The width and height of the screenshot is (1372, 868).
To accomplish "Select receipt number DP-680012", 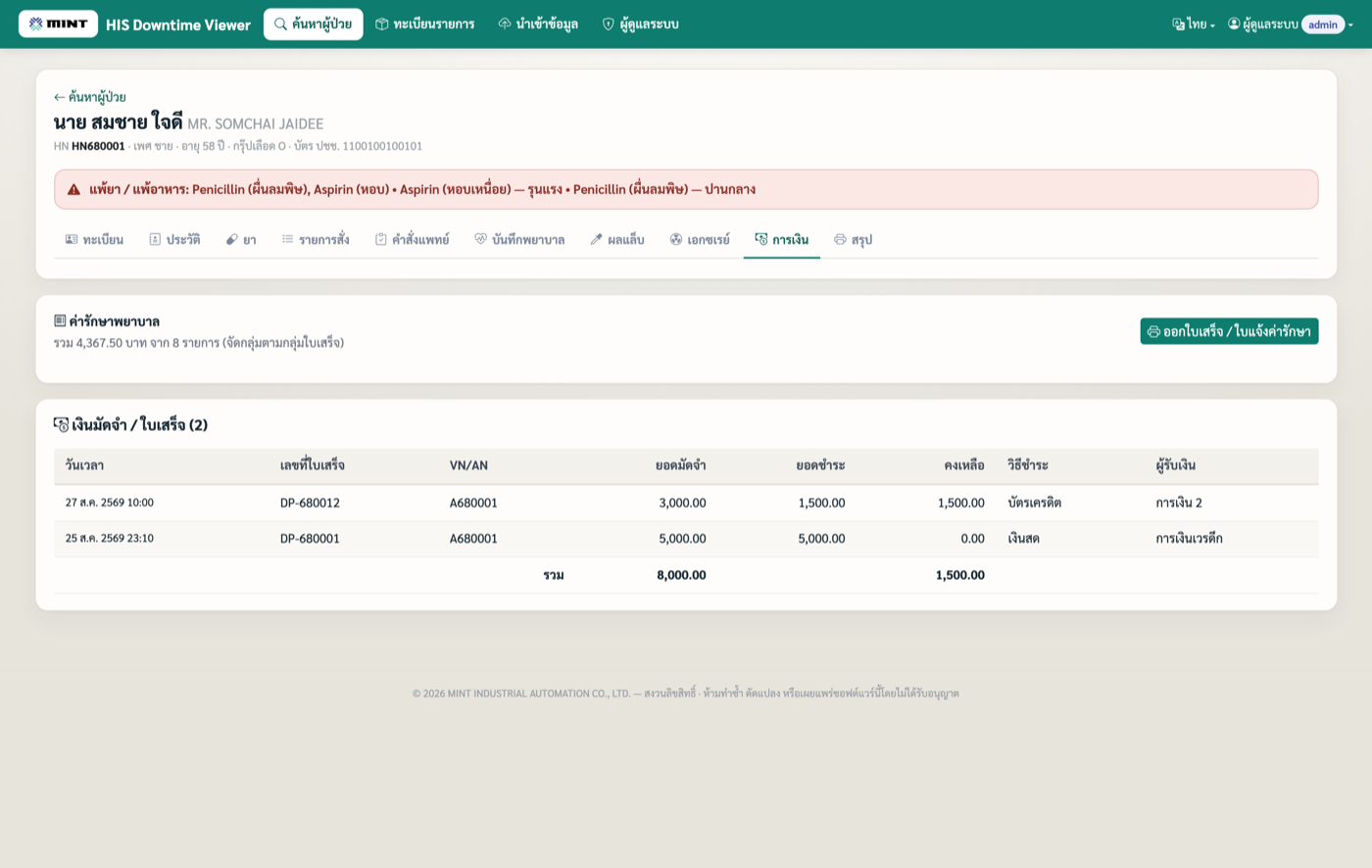I will (310, 503).
